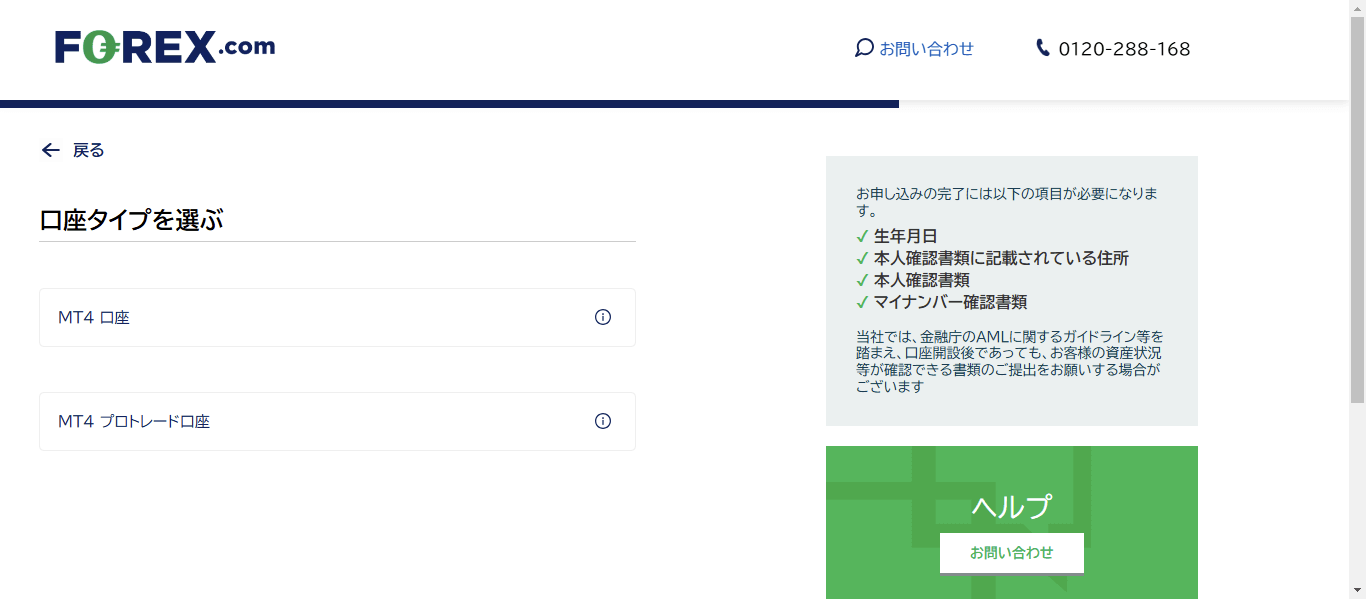Click the scrollbar up arrow
Viewport: 1366px width, 599px height.
[1358, 7]
